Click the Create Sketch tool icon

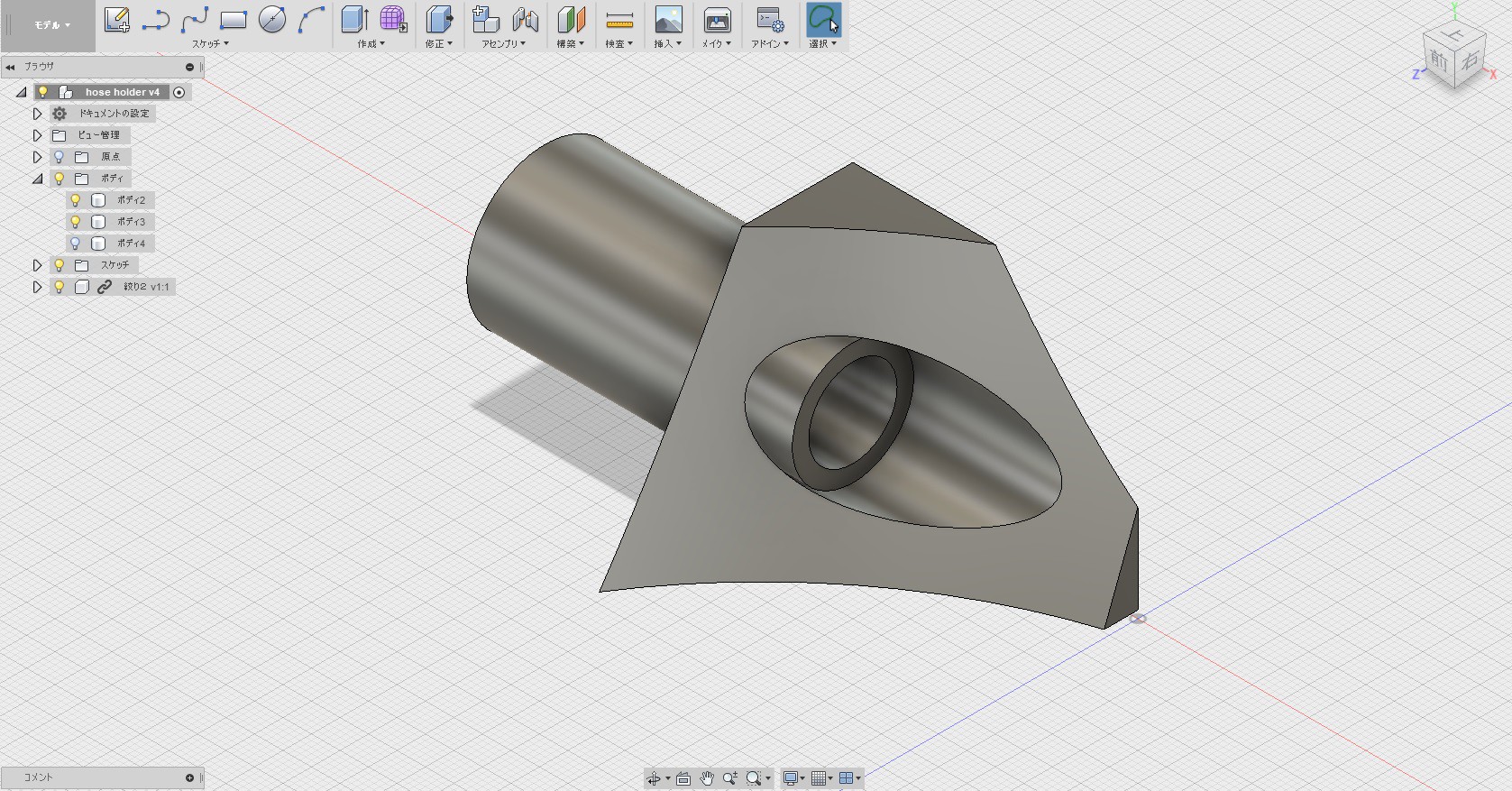coord(117,19)
